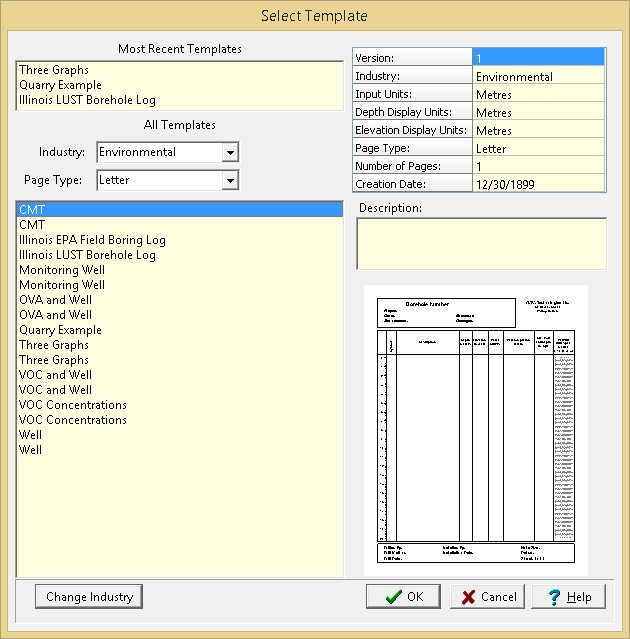
Task: Select the Number of Pages value cell
Action: pos(538,166)
